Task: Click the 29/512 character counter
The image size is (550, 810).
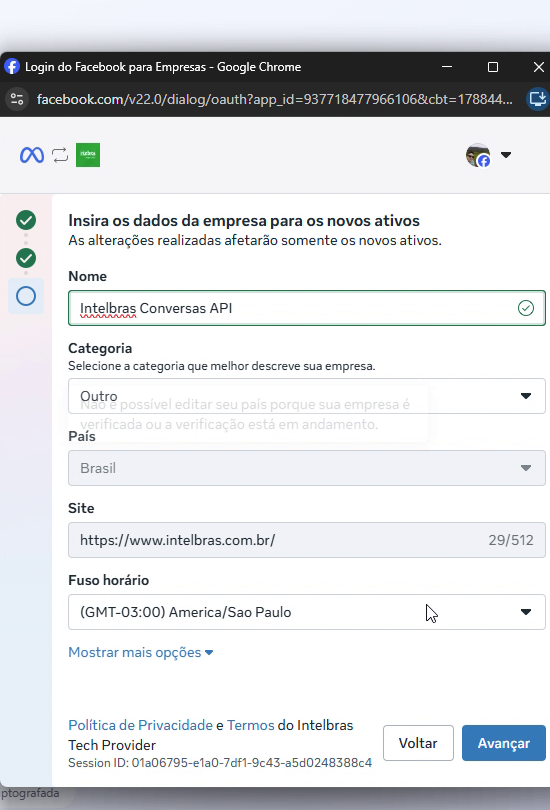Action: tap(511, 540)
